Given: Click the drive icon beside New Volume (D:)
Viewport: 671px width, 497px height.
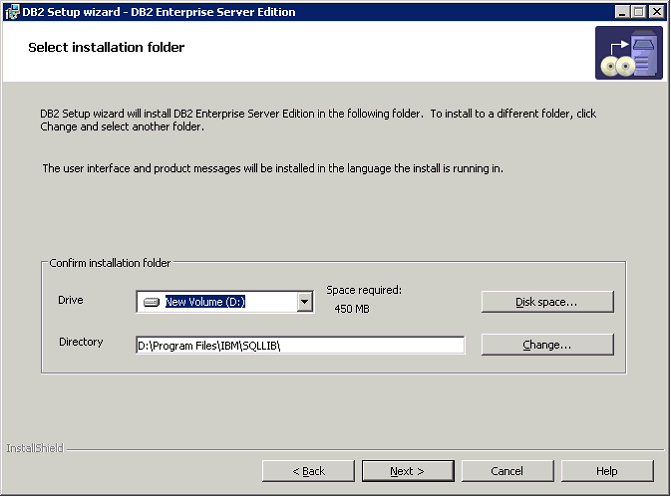Looking at the screenshot, I should pyautogui.click(x=151, y=302).
